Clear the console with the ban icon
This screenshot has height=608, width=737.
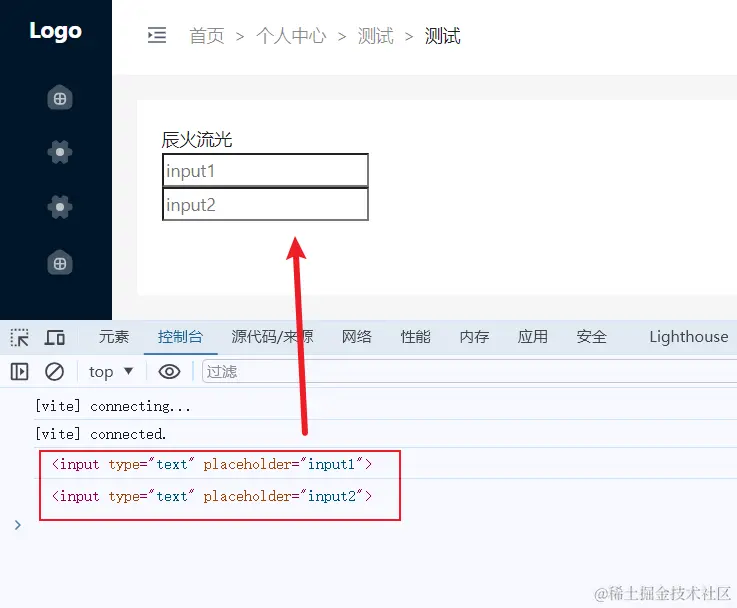coord(55,372)
